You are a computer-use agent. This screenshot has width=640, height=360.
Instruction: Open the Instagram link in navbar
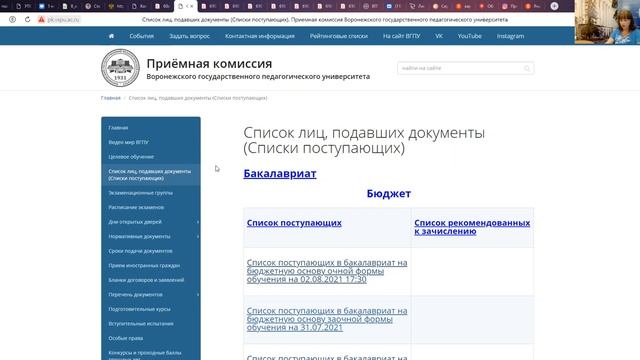click(x=510, y=36)
